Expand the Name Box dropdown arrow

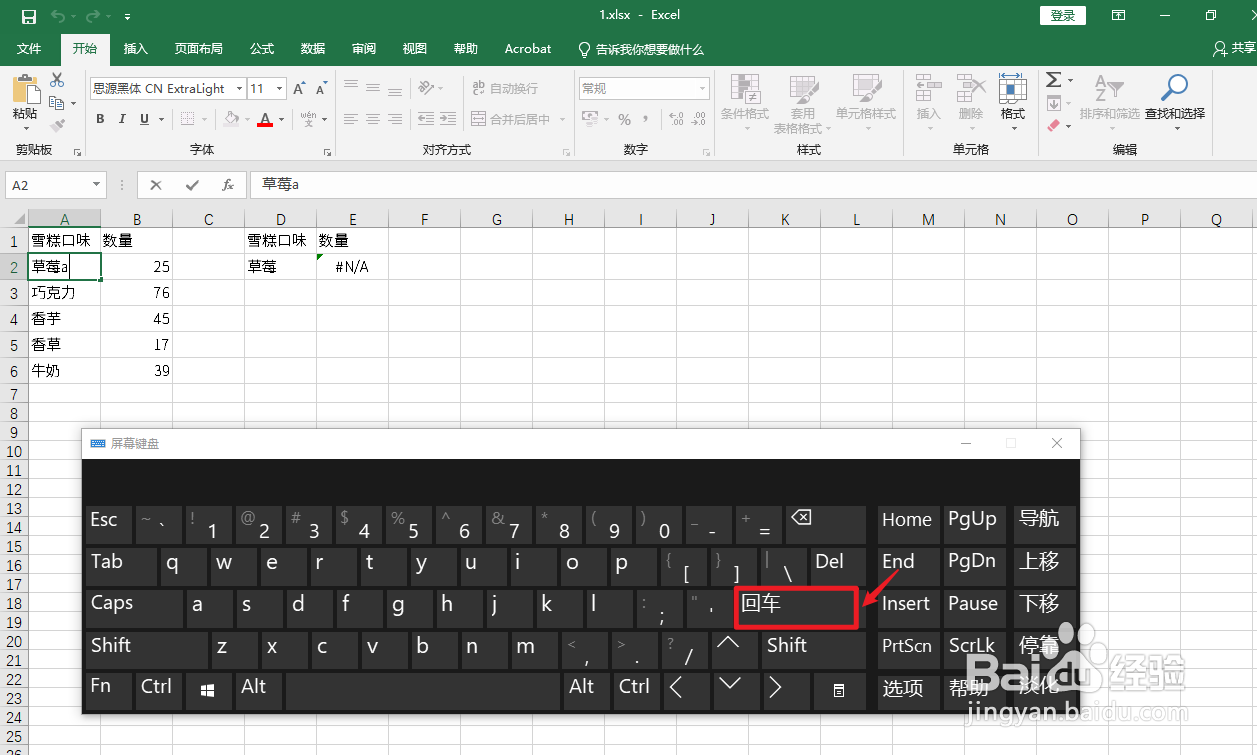point(97,185)
